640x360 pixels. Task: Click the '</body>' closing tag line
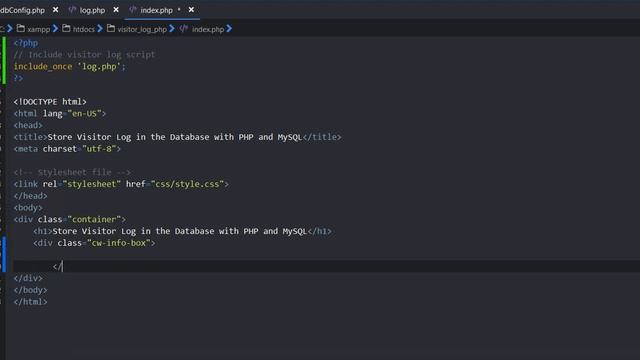(x=31, y=290)
